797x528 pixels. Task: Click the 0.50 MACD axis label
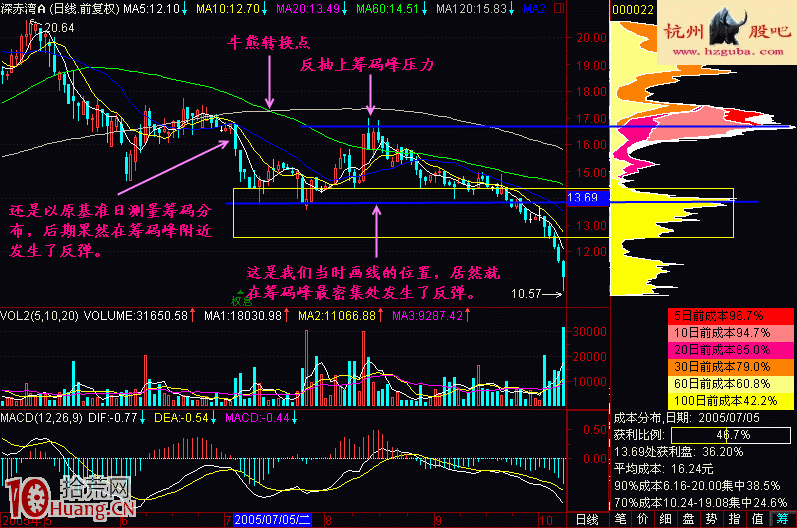[x=595, y=430]
